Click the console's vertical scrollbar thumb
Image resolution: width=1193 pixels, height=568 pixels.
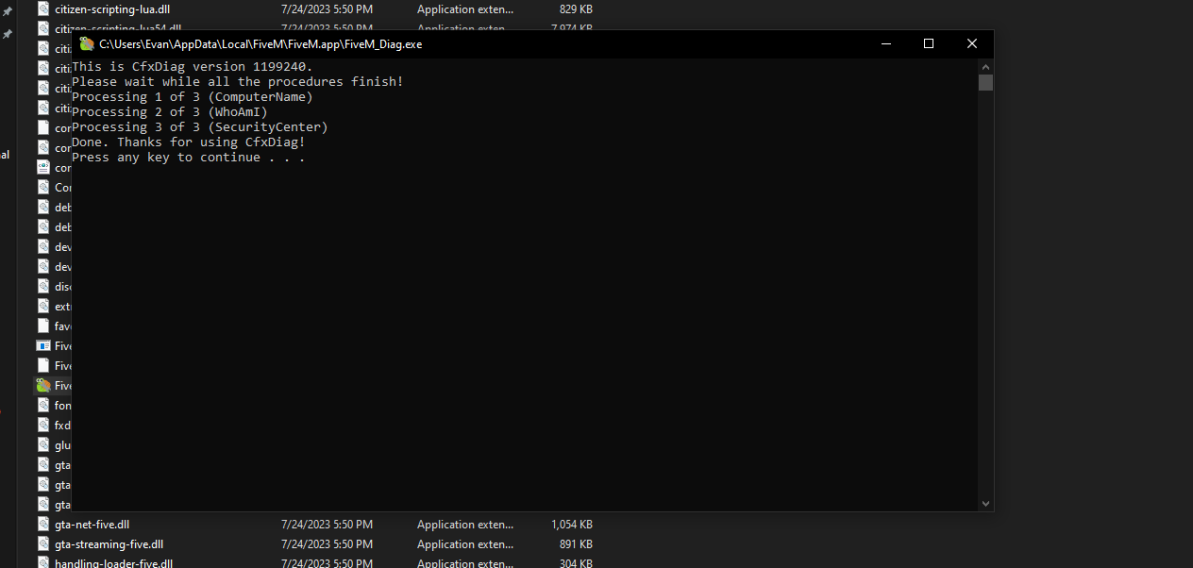986,82
